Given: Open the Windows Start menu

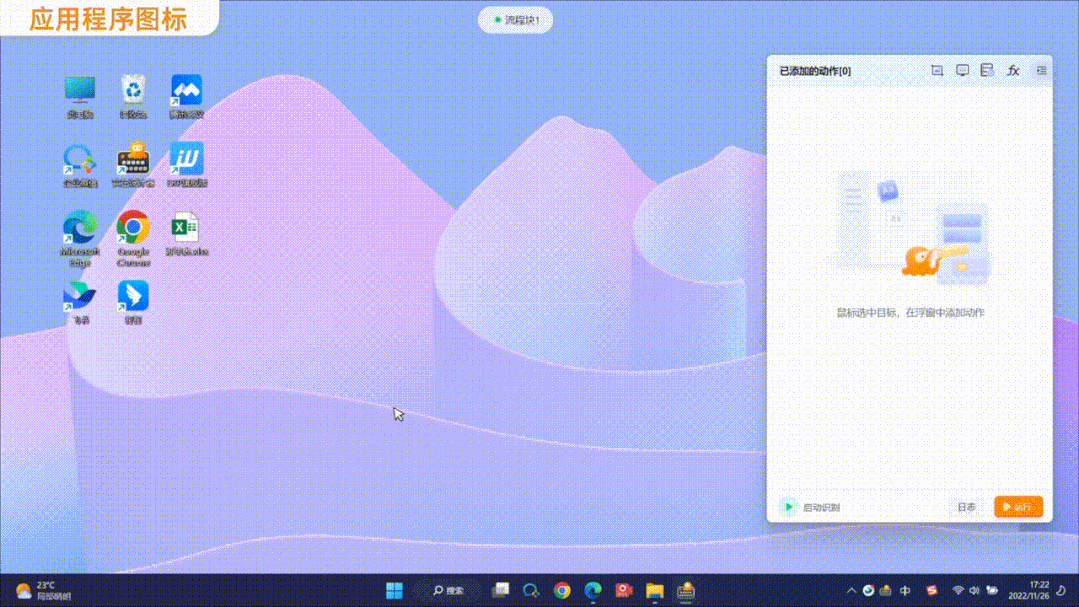Looking at the screenshot, I should (394, 590).
